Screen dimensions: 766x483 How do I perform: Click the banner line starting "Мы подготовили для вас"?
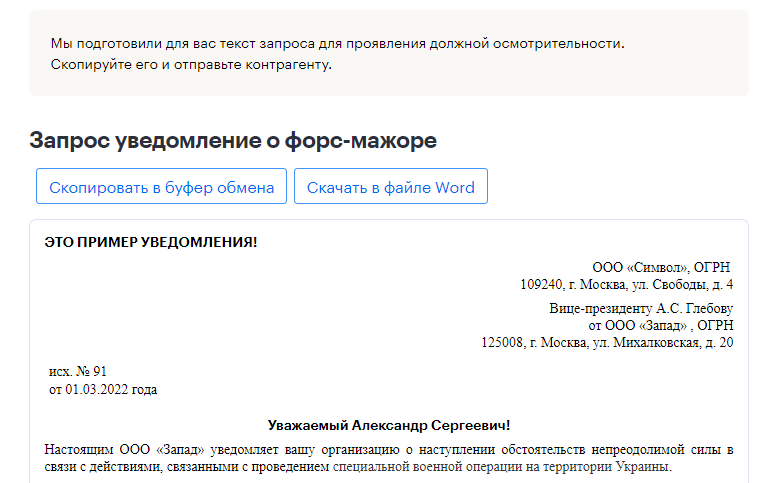pyautogui.click(x=337, y=44)
